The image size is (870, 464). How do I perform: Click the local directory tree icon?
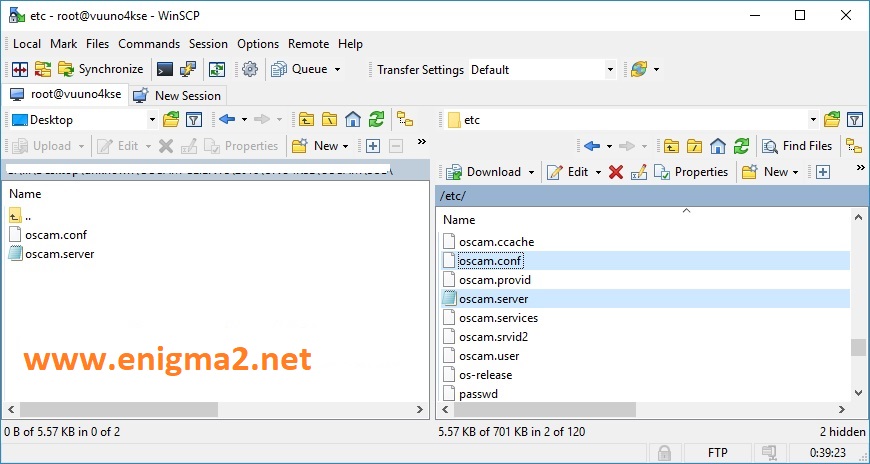405,119
